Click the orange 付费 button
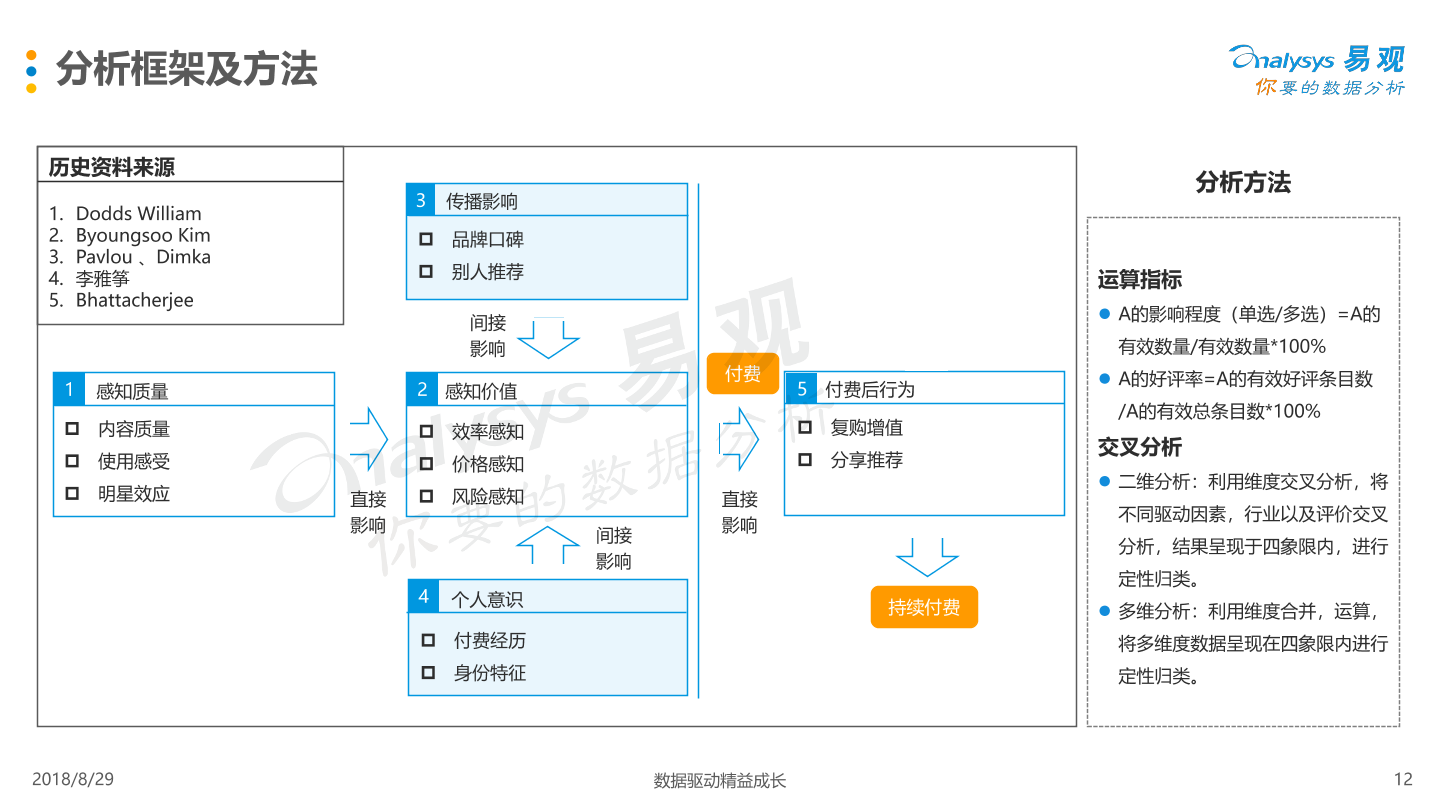 pyautogui.click(x=743, y=374)
